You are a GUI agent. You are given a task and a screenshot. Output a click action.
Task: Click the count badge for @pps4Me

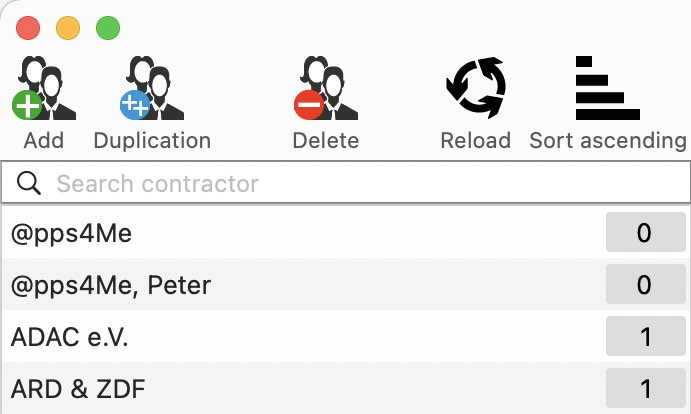(x=646, y=232)
